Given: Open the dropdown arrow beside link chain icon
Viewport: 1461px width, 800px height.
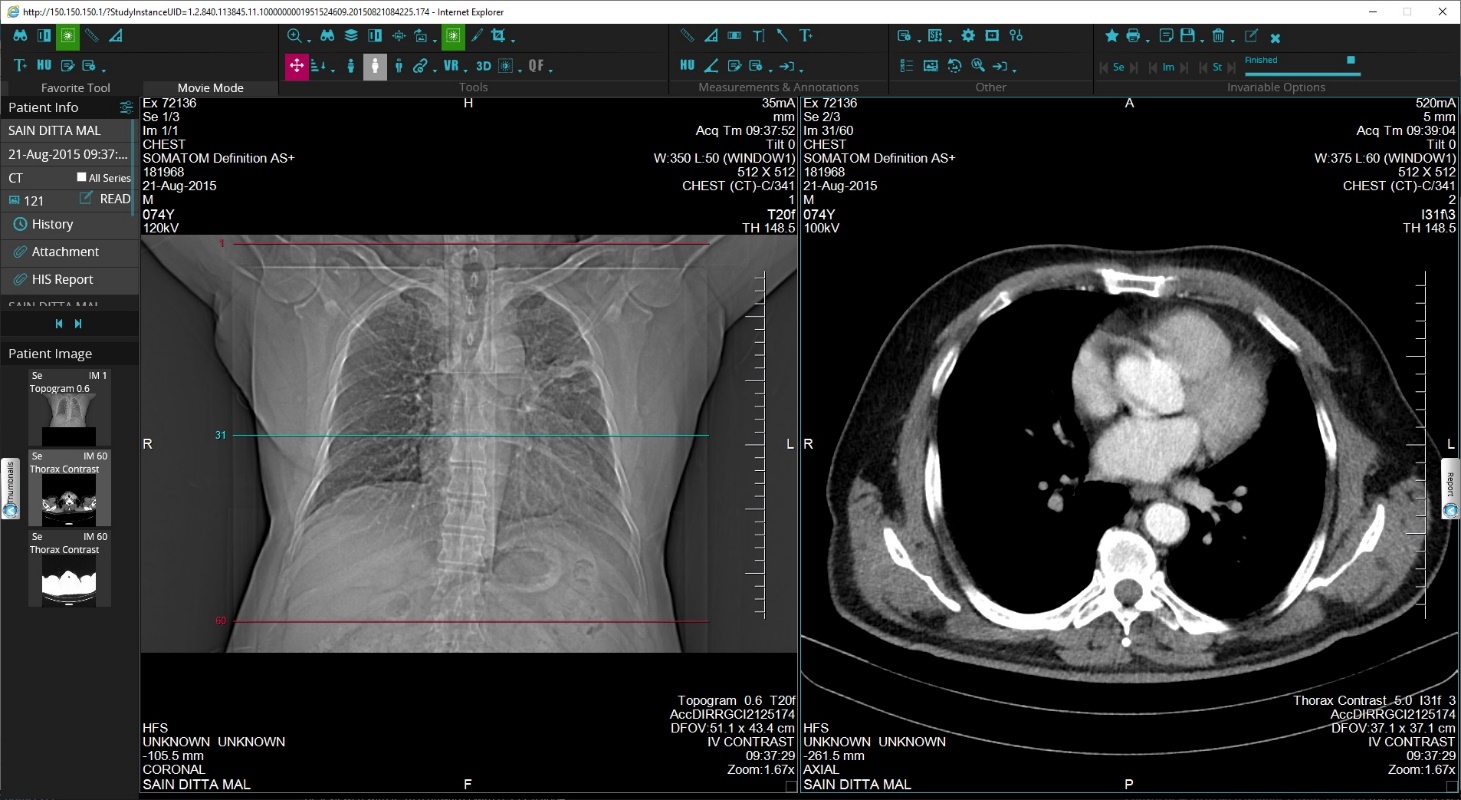Looking at the screenshot, I should pyautogui.click(x=435, y=71).
